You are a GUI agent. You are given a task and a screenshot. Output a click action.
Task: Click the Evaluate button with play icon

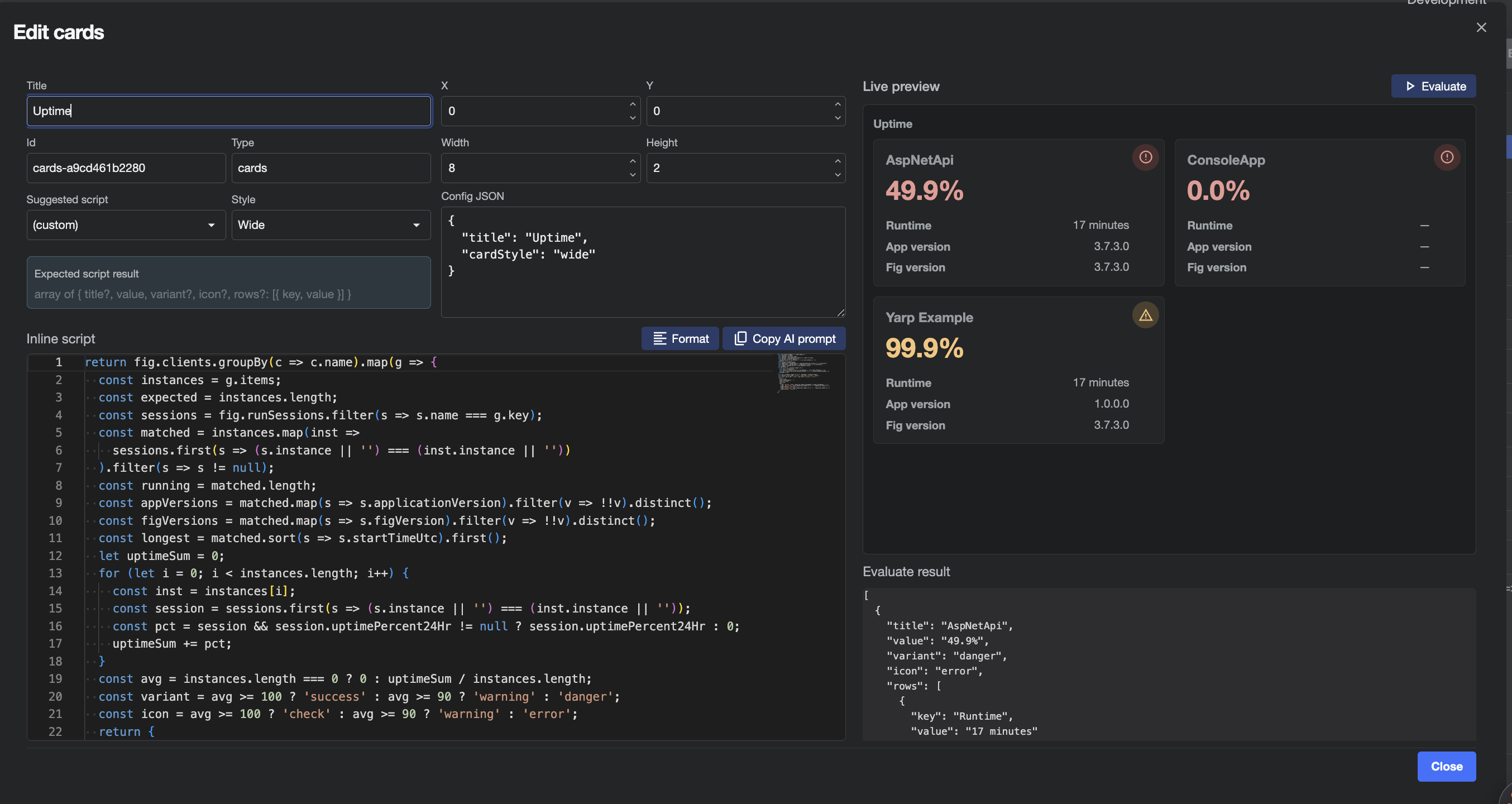pyautogui.click(x=1433, y=87)
